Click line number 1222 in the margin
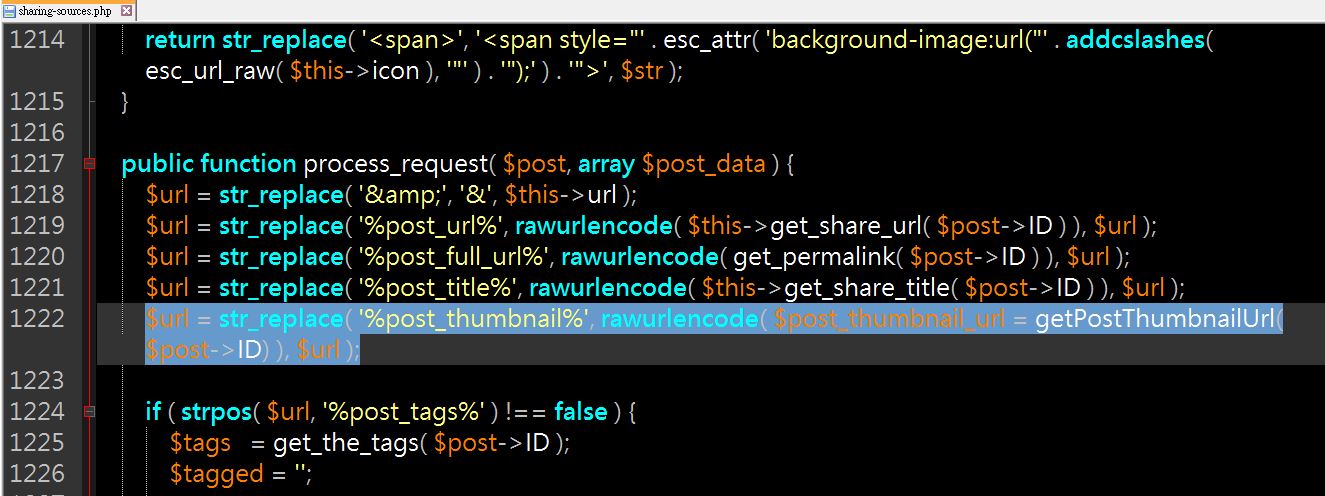 [x=37, y=318]
